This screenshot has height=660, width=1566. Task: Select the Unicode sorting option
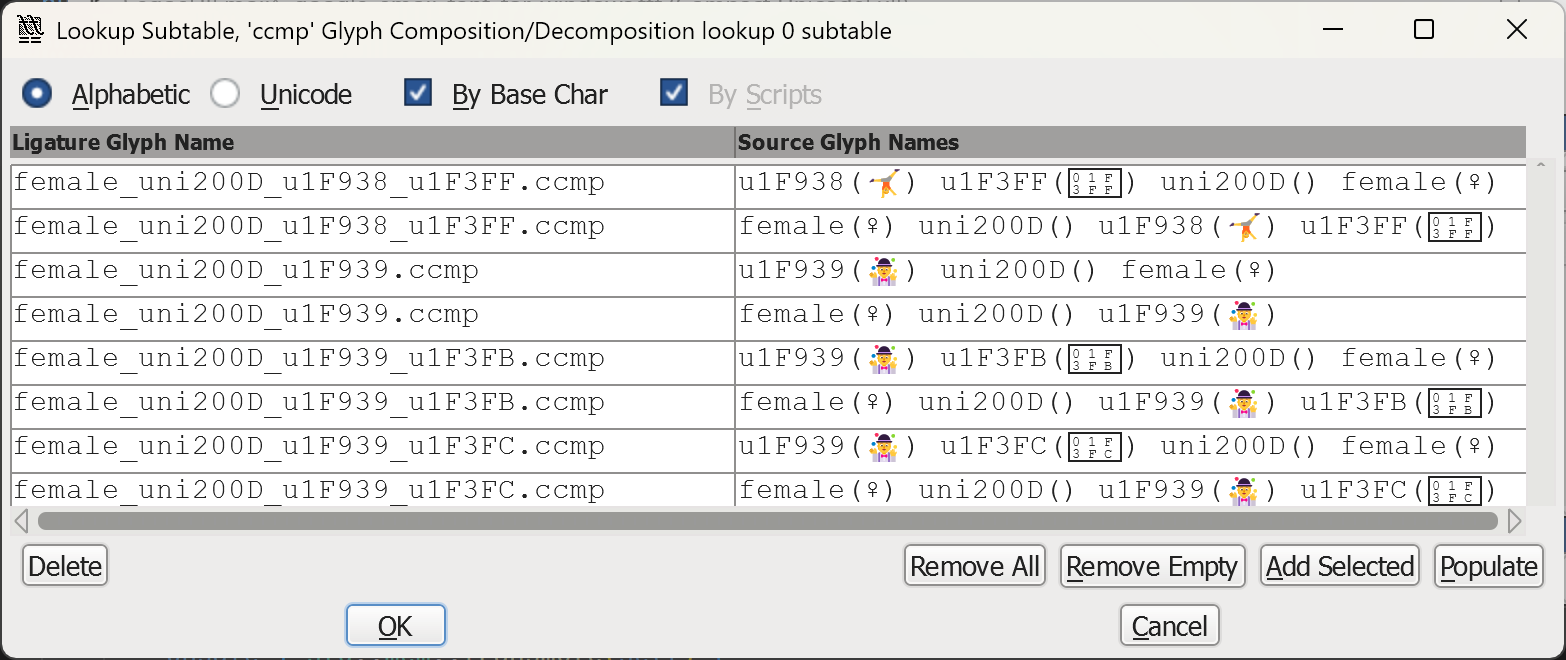[226, 94]
